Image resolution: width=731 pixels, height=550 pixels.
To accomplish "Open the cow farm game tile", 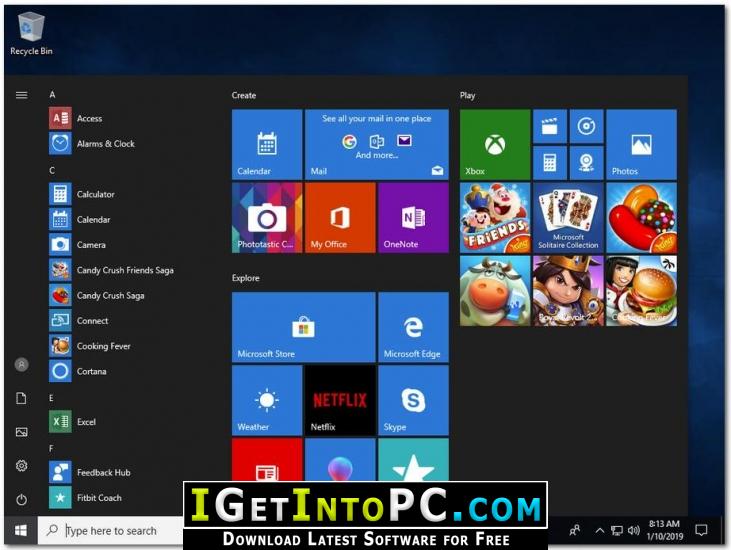I will [x=495, y=290].
